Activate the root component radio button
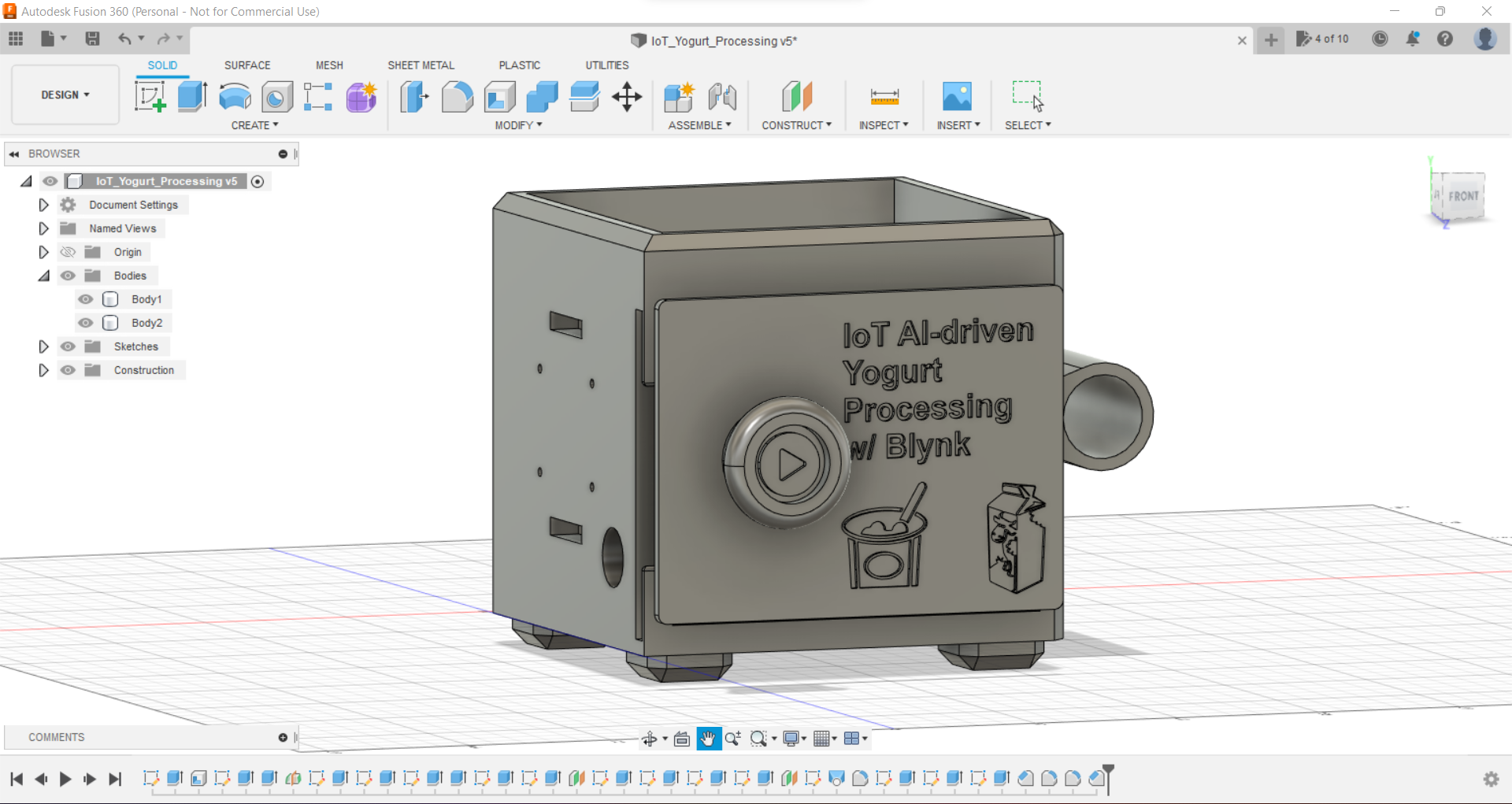 [x=258, y=181]
